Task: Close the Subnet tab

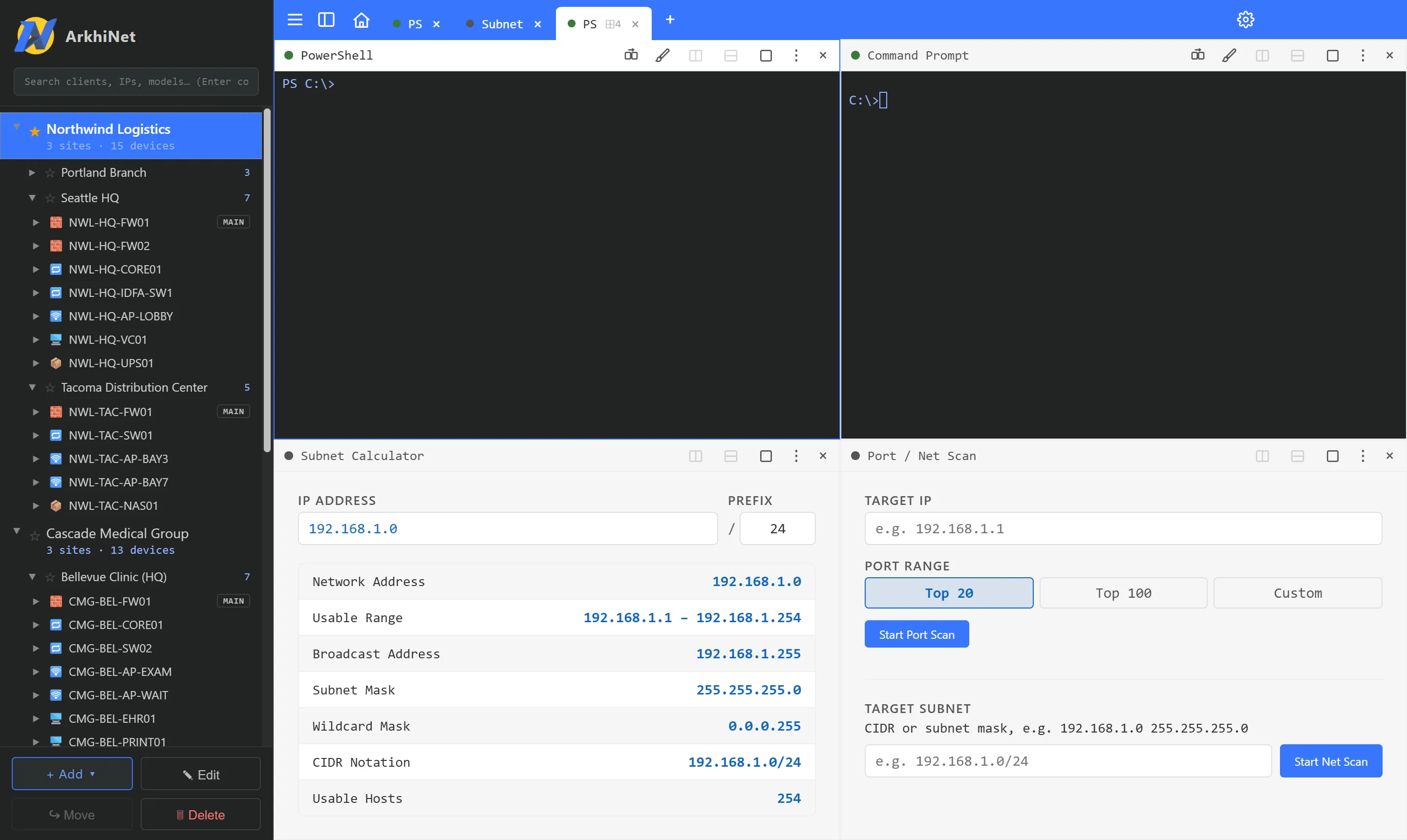Action: (x=538, y=24)
